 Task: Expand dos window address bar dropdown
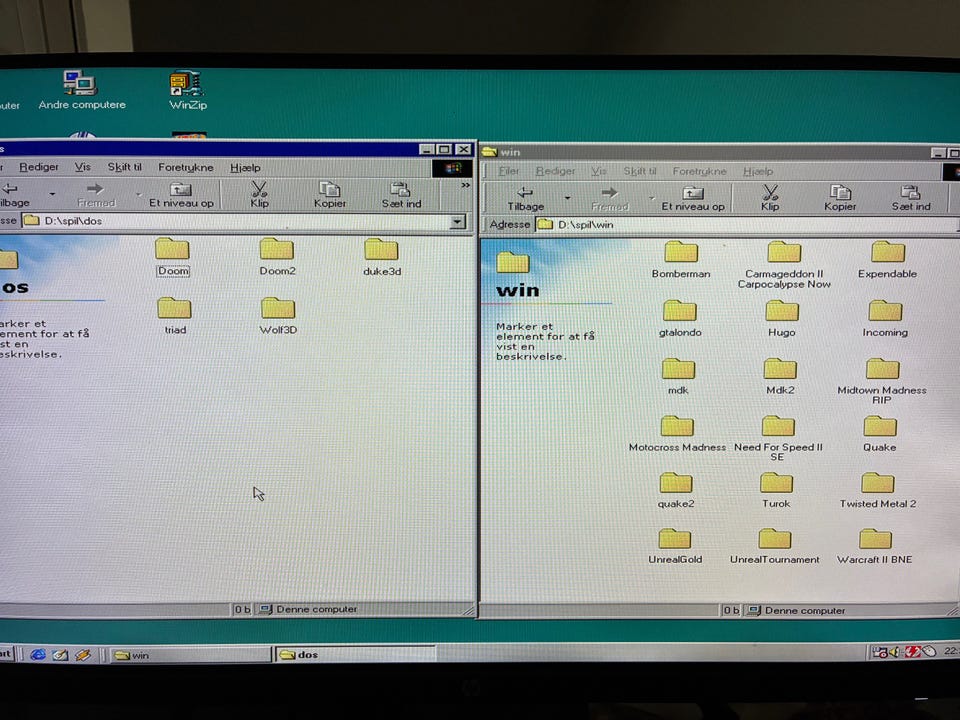[x=457, y=221]
